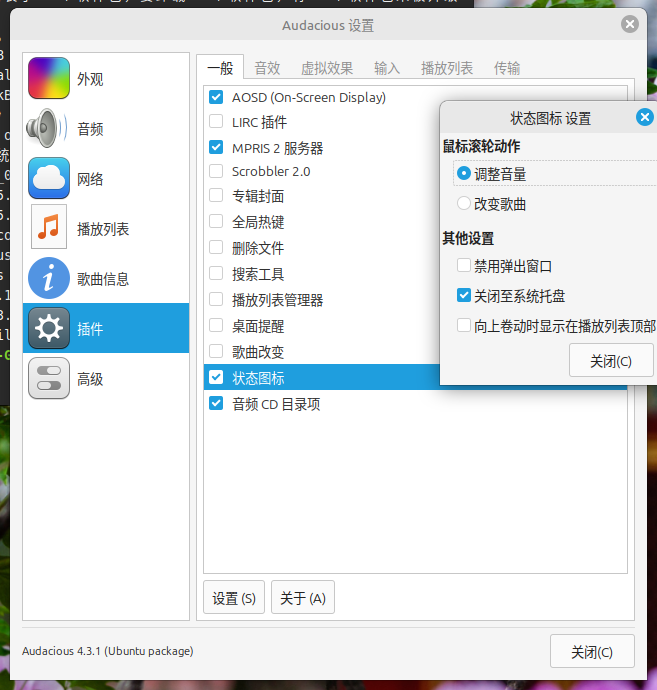Open the 虚拟效果 tab
The height and width of the screenshot is (690, 657).
[327, 68]
